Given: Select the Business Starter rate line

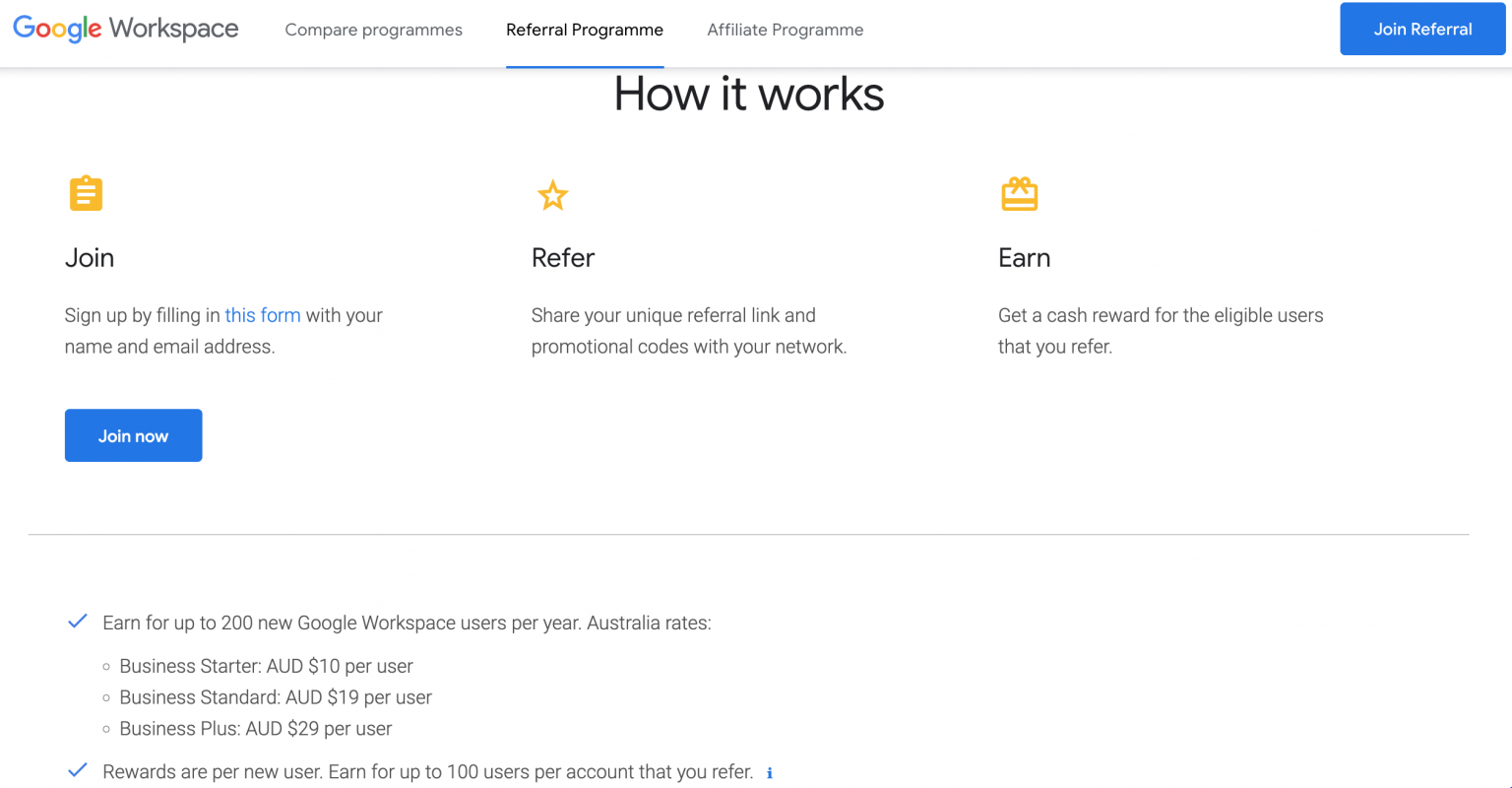Looking at the screenshot, I should click(x=266, y=666).
